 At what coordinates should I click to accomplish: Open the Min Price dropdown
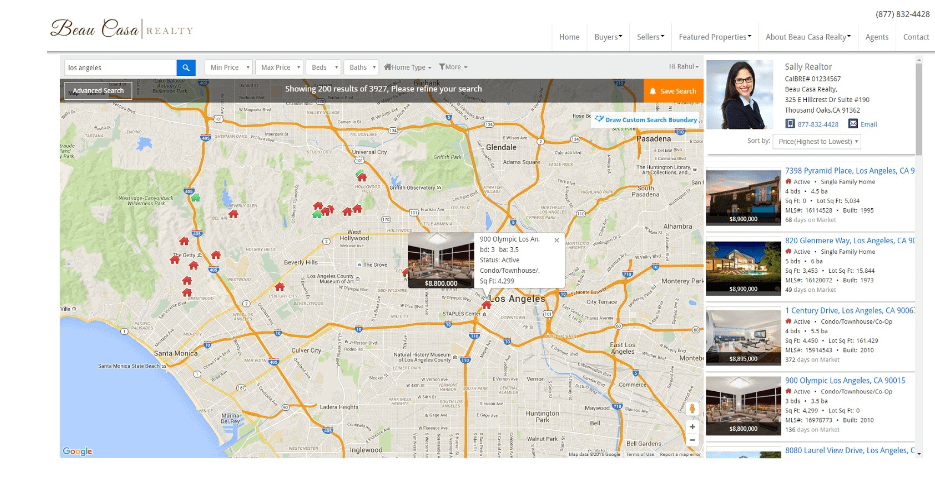(x=228, y=68)
